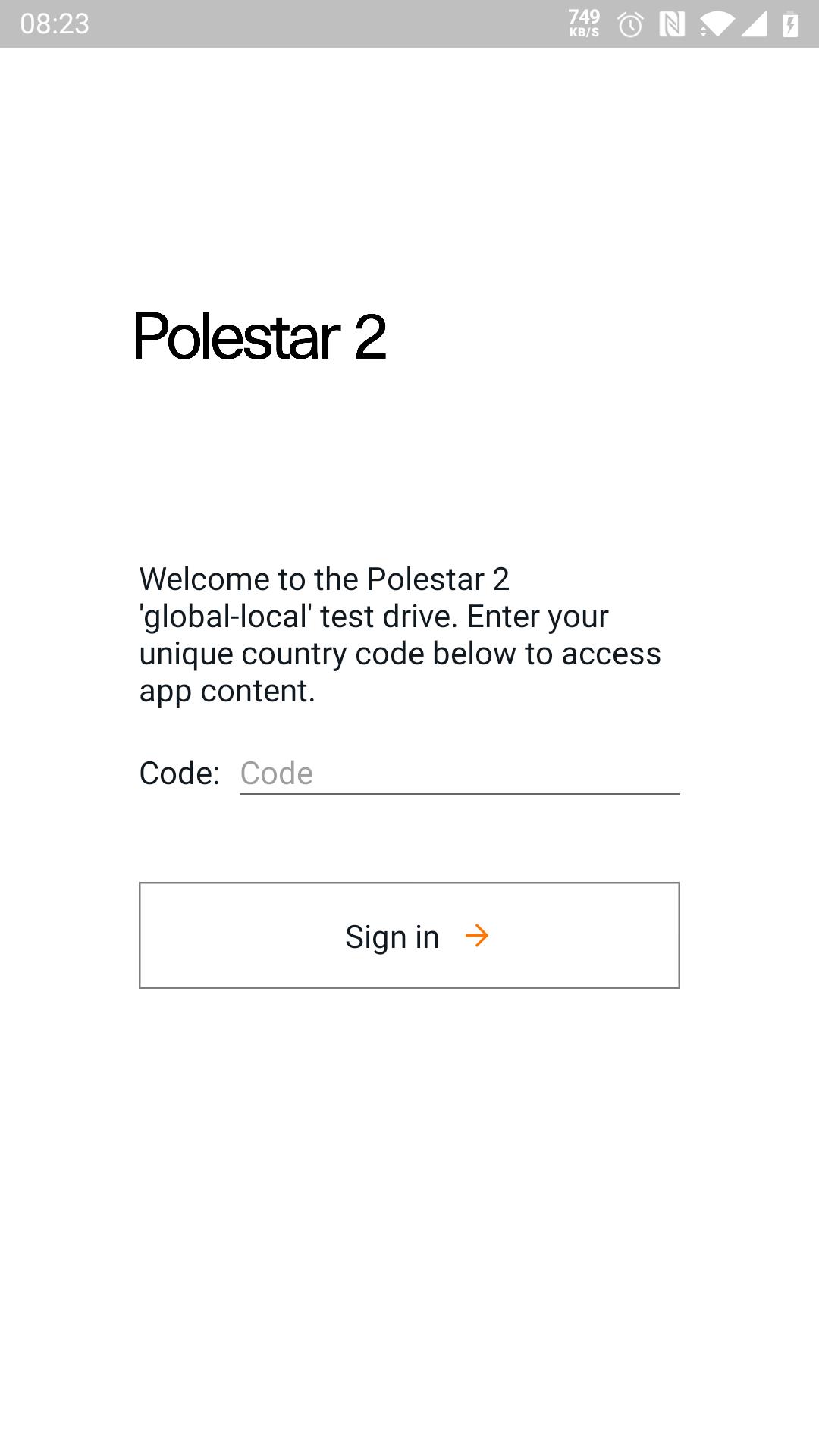
Task: Click the Sign in button
Action: [x=409, y=935]
